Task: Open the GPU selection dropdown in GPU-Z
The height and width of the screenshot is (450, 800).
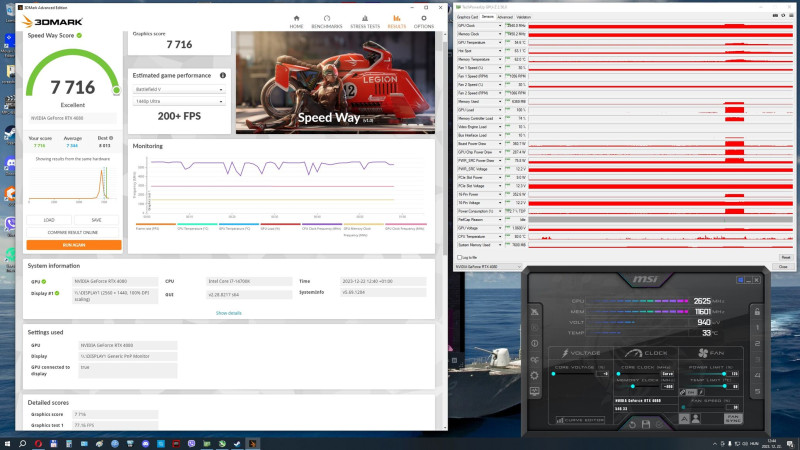Action: click(x=488, y=266)
